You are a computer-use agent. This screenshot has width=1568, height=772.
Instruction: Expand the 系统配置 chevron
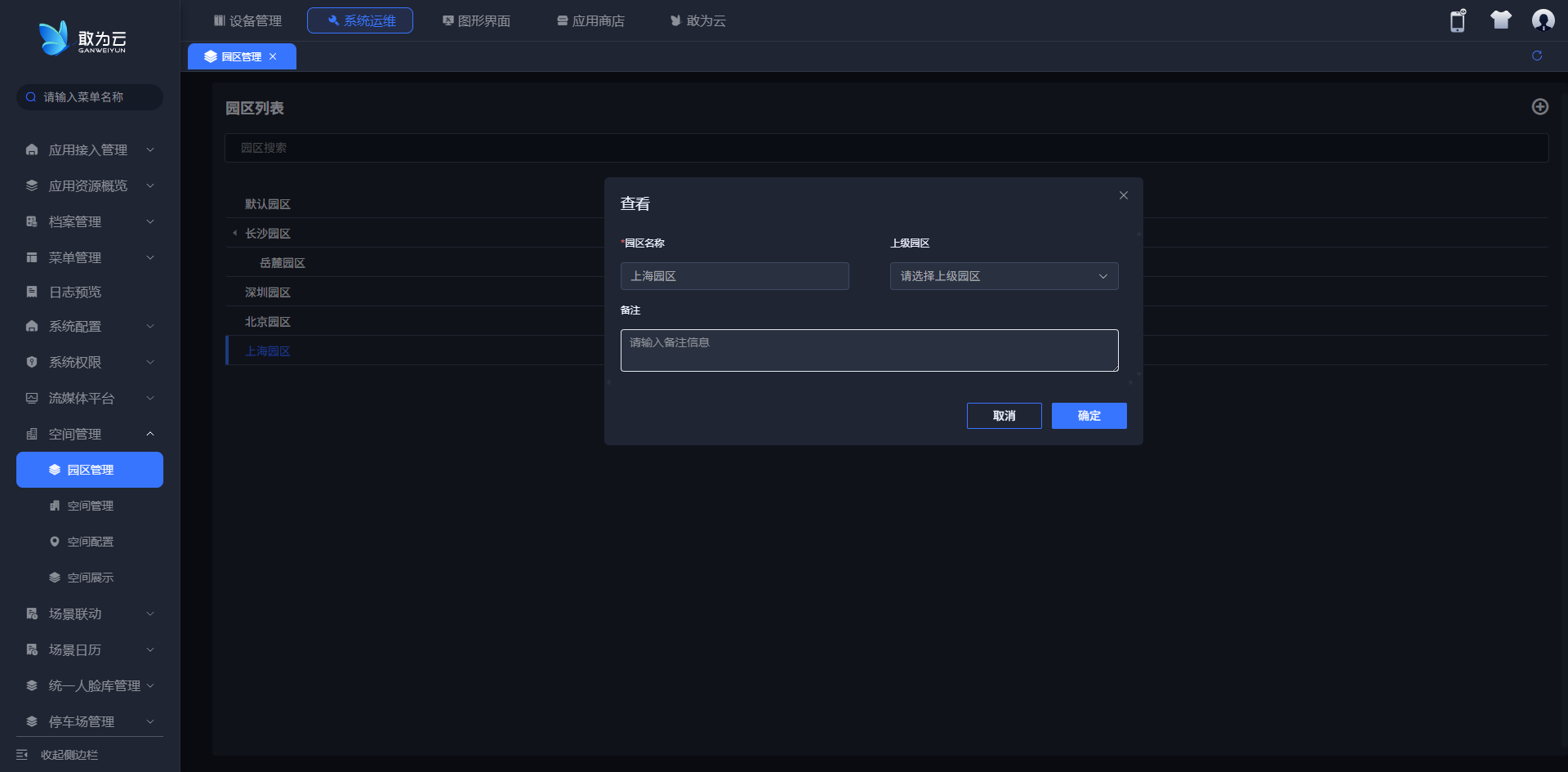pos(150,326)
